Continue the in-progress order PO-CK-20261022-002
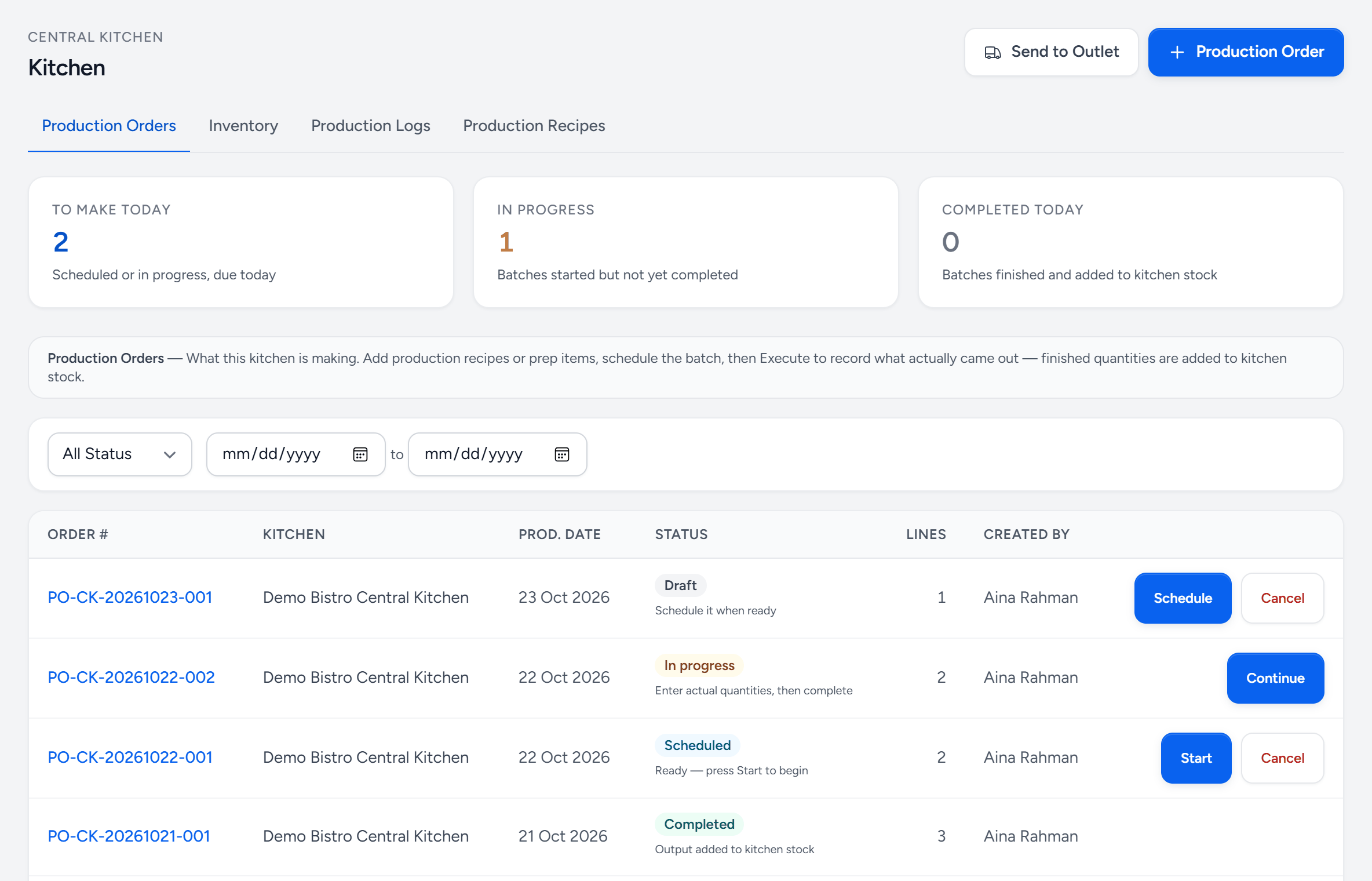This screenshot has width=1372, height=881. coord(1275,678)
